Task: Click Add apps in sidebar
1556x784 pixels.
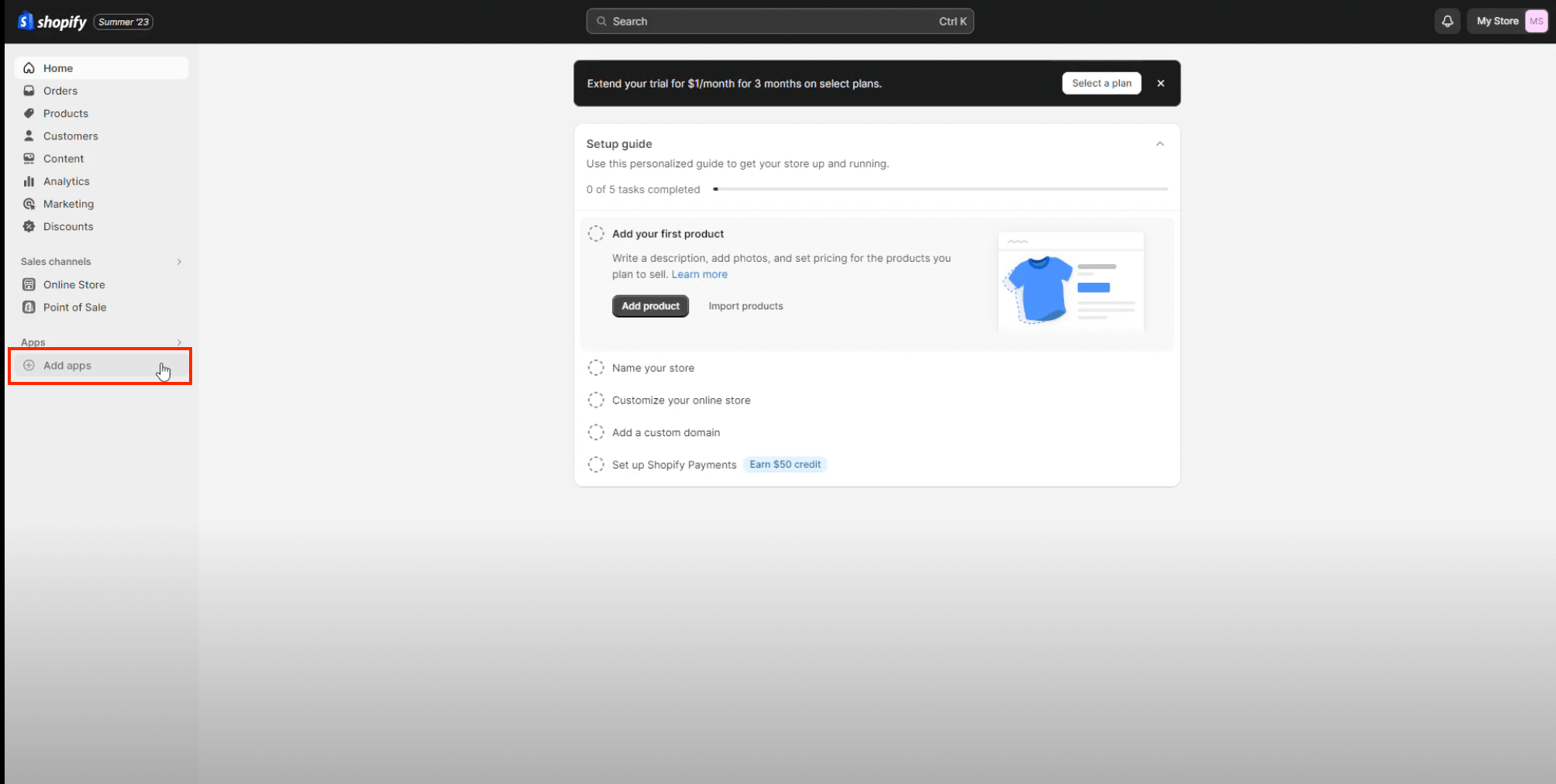Action: click(102, 365)
